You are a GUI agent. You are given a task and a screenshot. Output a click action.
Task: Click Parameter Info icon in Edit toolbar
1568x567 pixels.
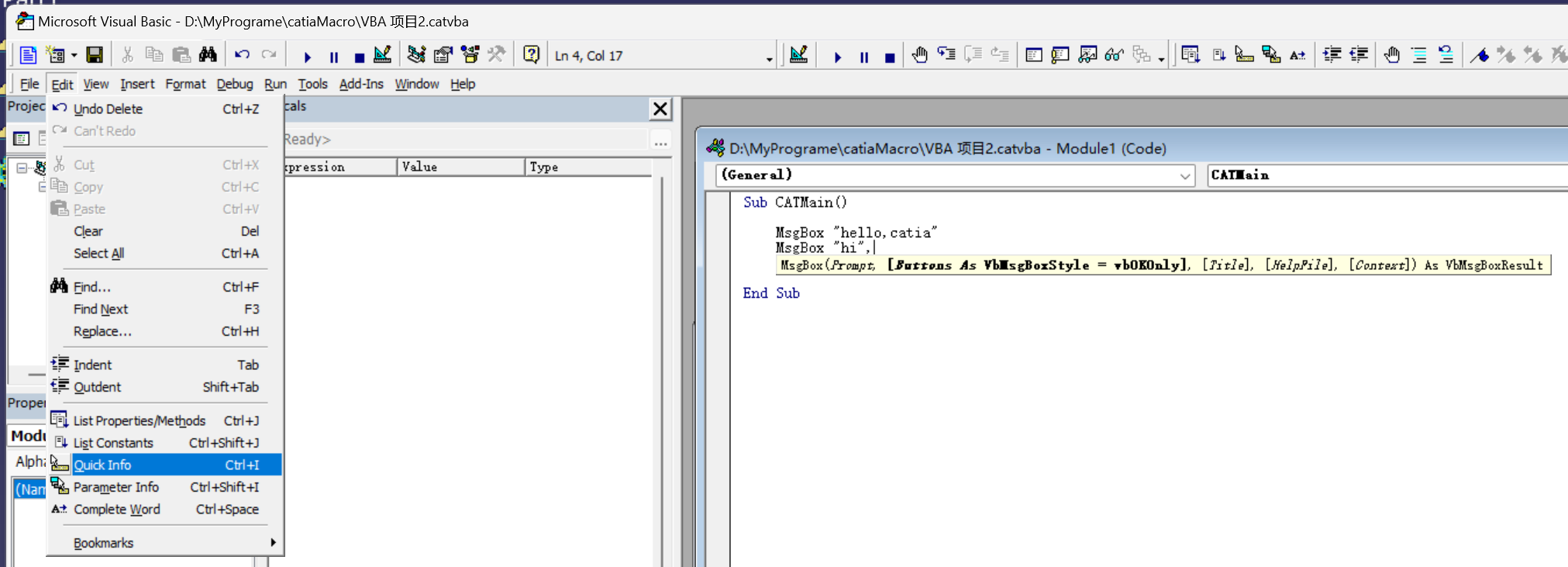click(1271, 55)
